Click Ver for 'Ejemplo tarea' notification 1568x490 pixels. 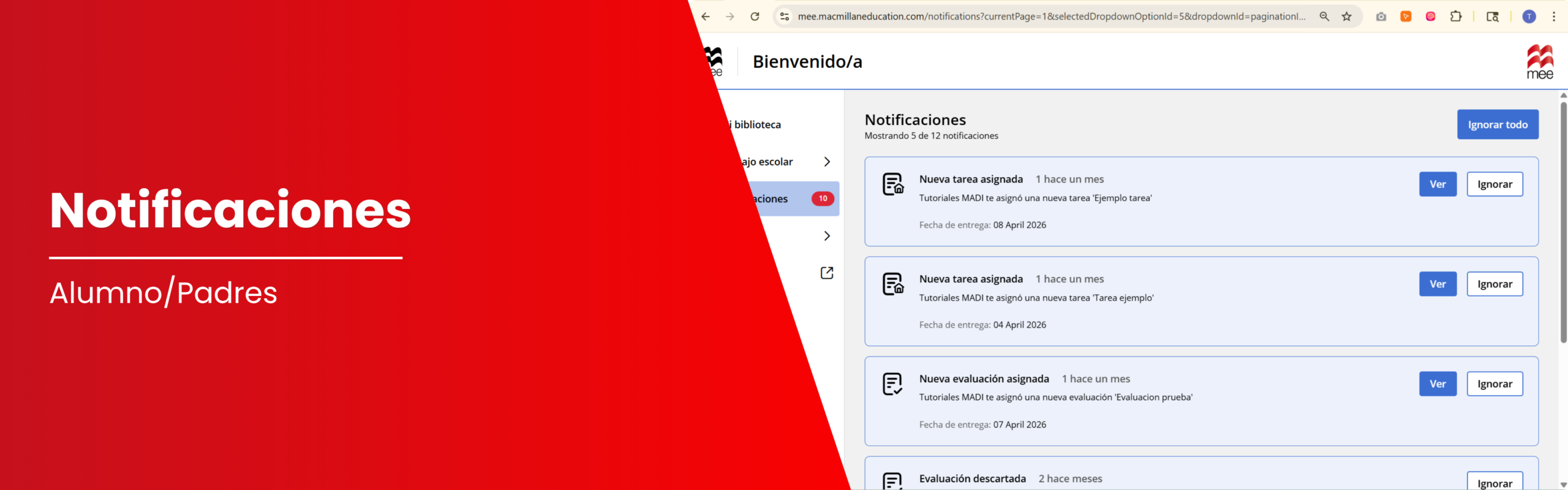click(x=1438, y=184)
